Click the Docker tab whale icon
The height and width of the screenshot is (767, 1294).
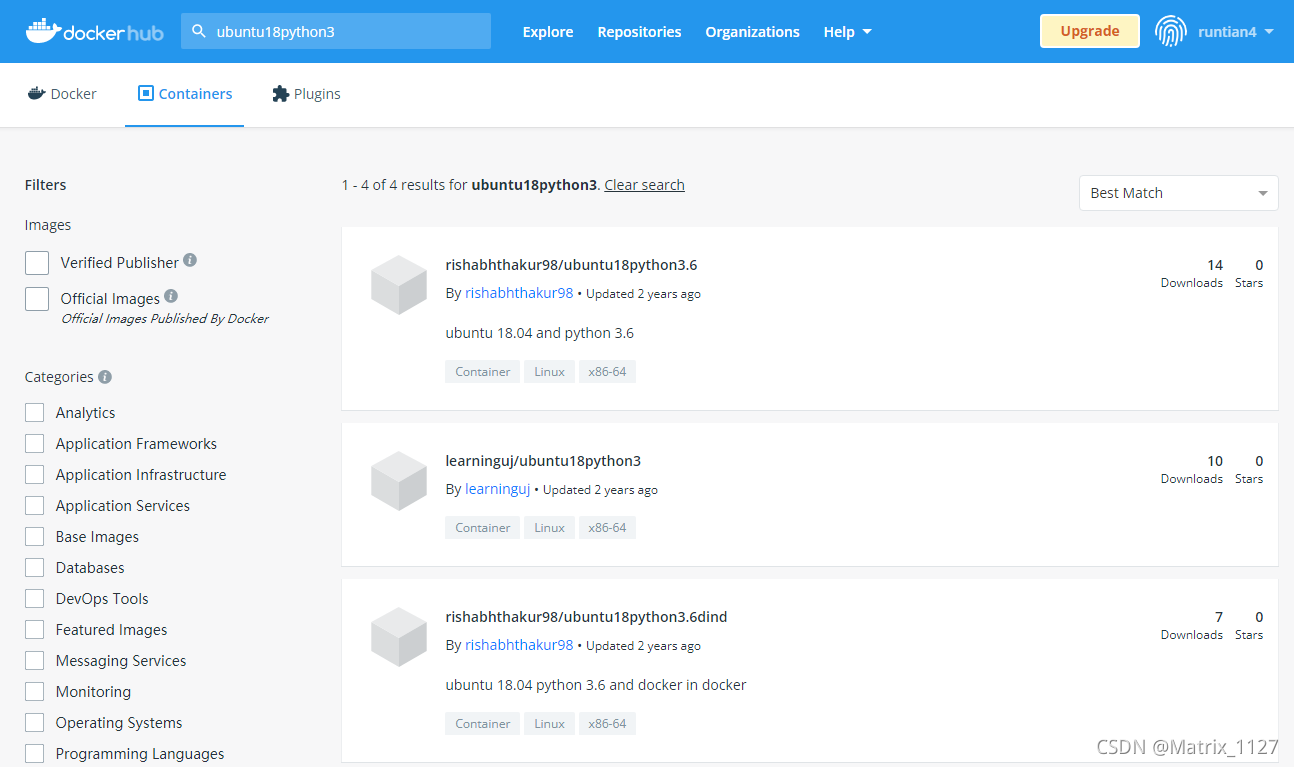point(37,93)
